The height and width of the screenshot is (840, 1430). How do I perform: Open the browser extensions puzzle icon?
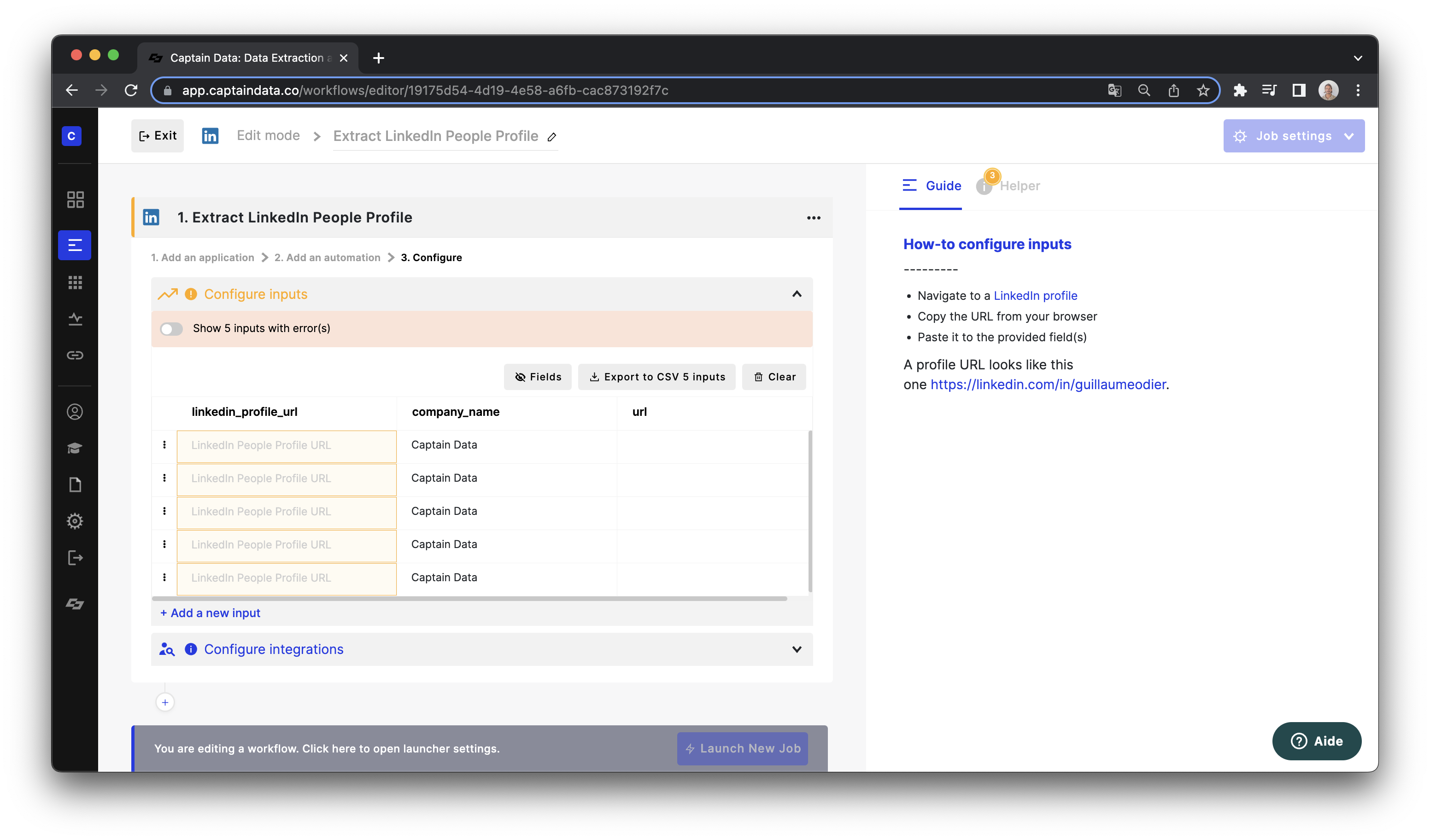pyautogui.click(x=1240, y=90)
